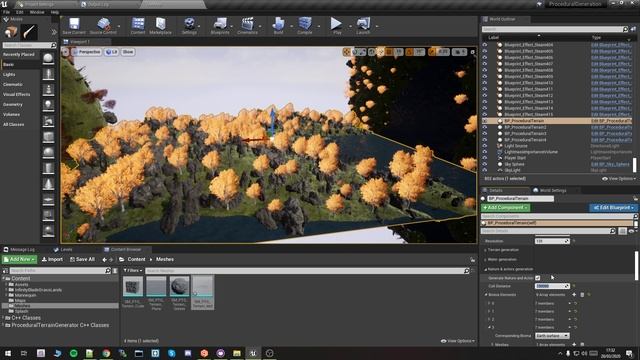Expand the Terrain generation section
This screenshot has height=360, width=640.
pos(485,250)
